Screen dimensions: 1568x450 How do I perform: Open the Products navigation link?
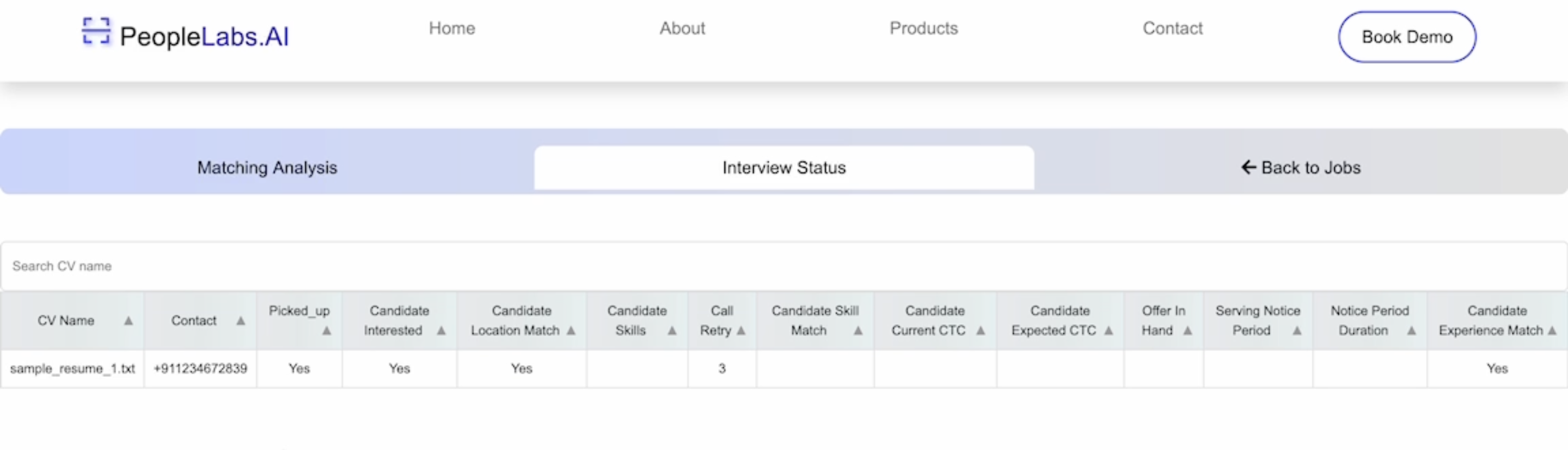(923, 29)
